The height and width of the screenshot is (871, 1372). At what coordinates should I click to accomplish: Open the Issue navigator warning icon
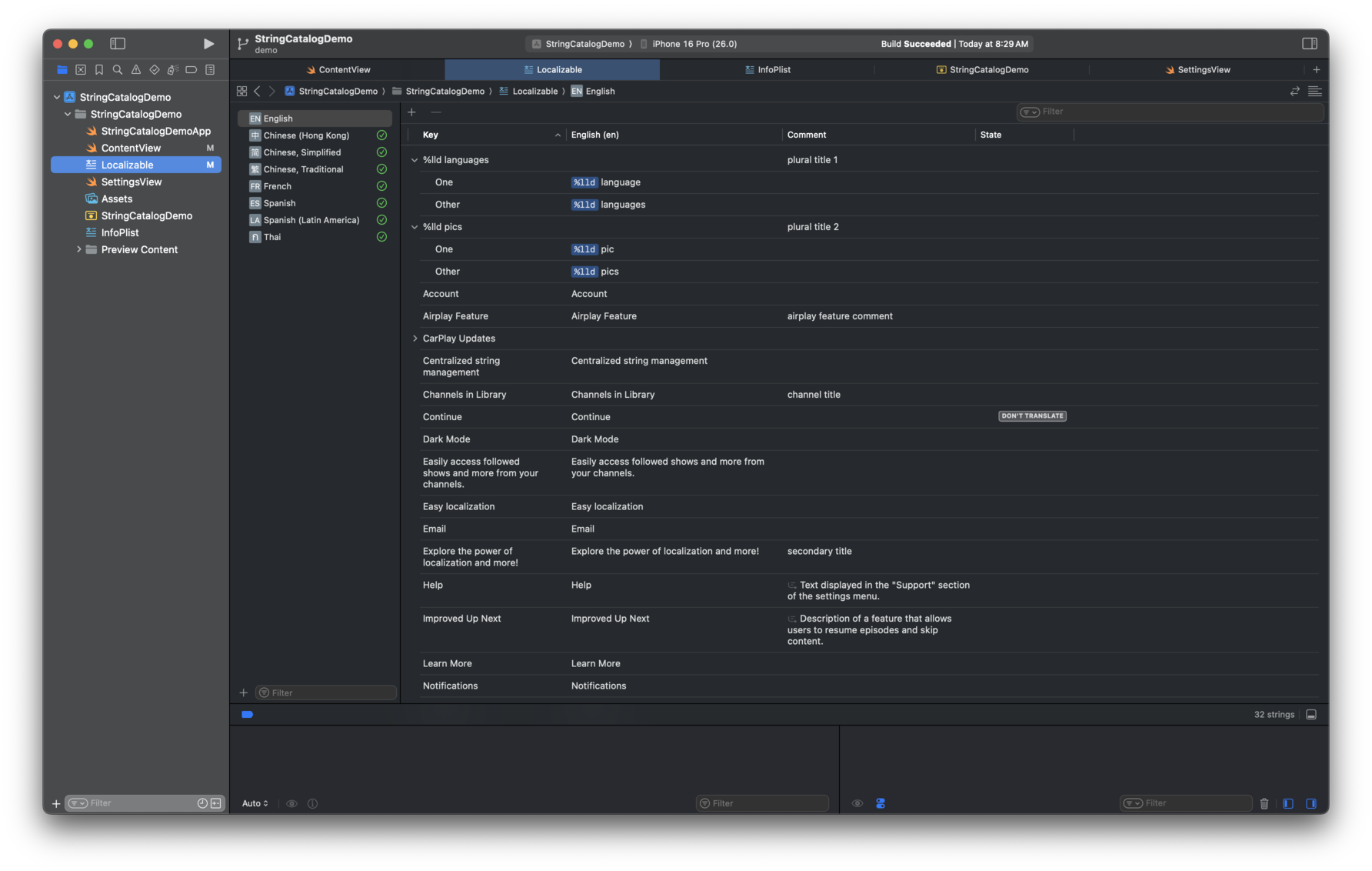tap(136, 70)
